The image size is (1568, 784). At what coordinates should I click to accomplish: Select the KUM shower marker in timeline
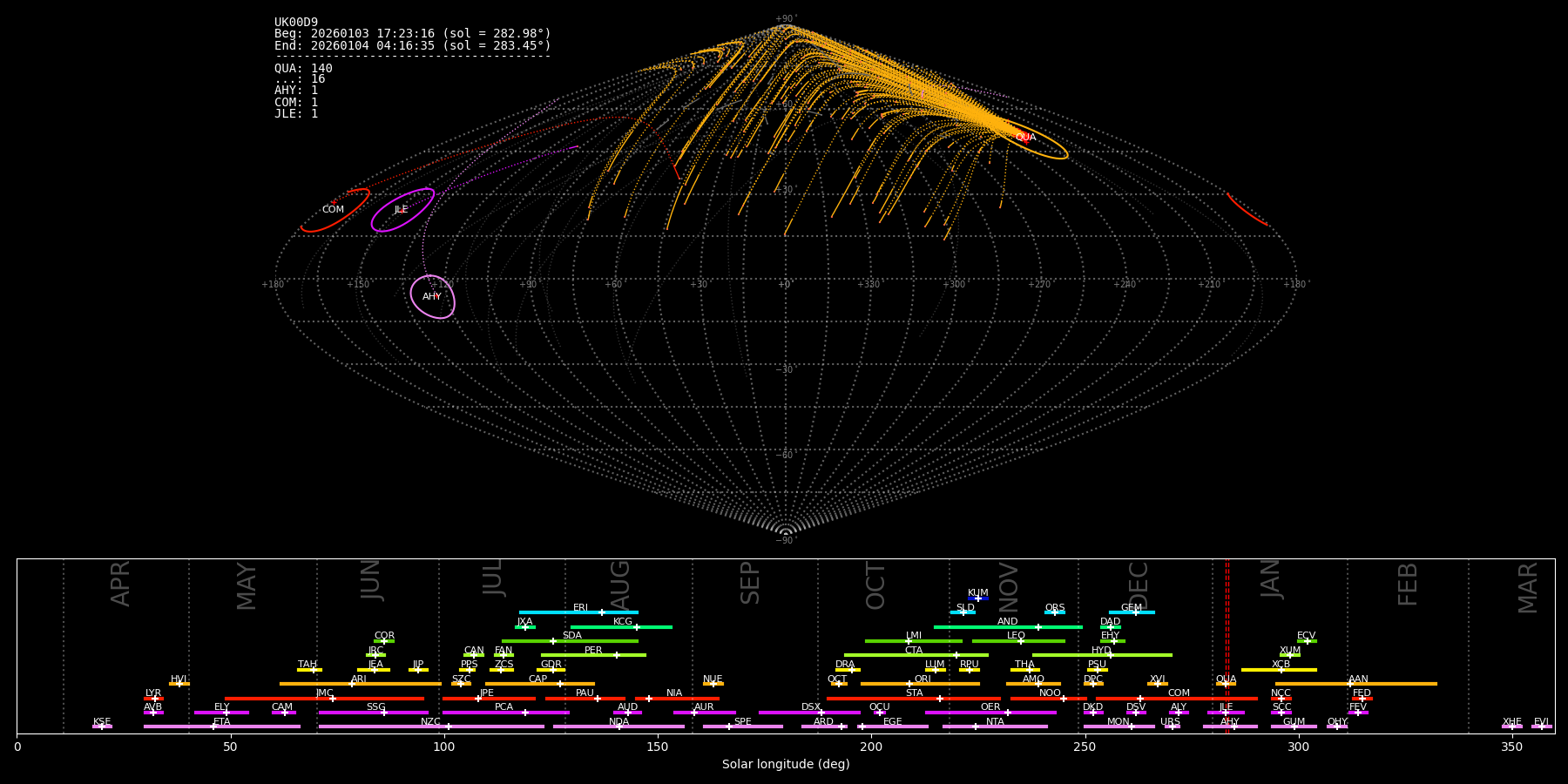click(978, 598)
